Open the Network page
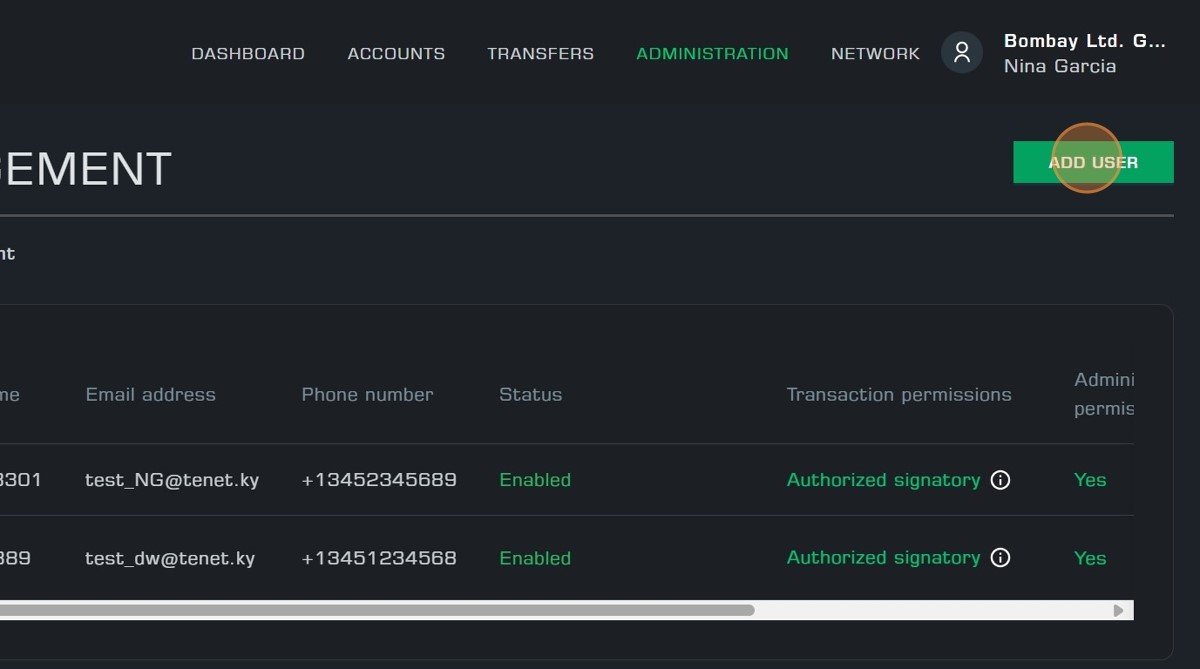Image resolution: width=1200 pixels, height=669 pixels. [x=875, y=54]
